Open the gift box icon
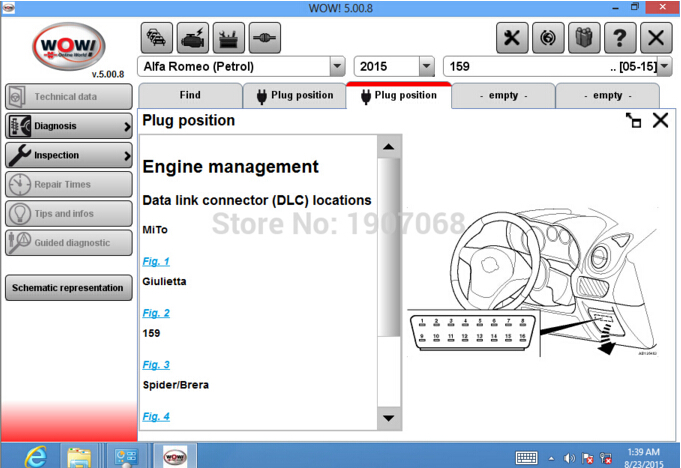The height and width of the screenshot is (468, 681). pyautogui.click(x=584, y=38)
